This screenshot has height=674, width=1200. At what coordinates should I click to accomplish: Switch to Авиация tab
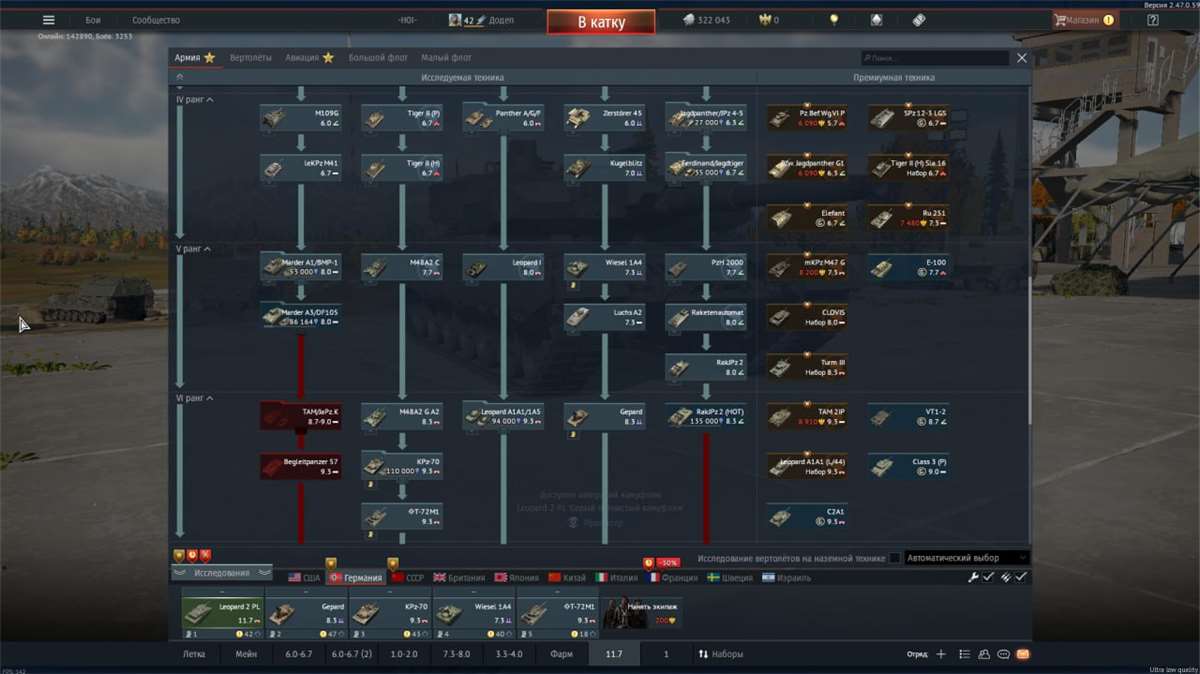pos(309,58)
